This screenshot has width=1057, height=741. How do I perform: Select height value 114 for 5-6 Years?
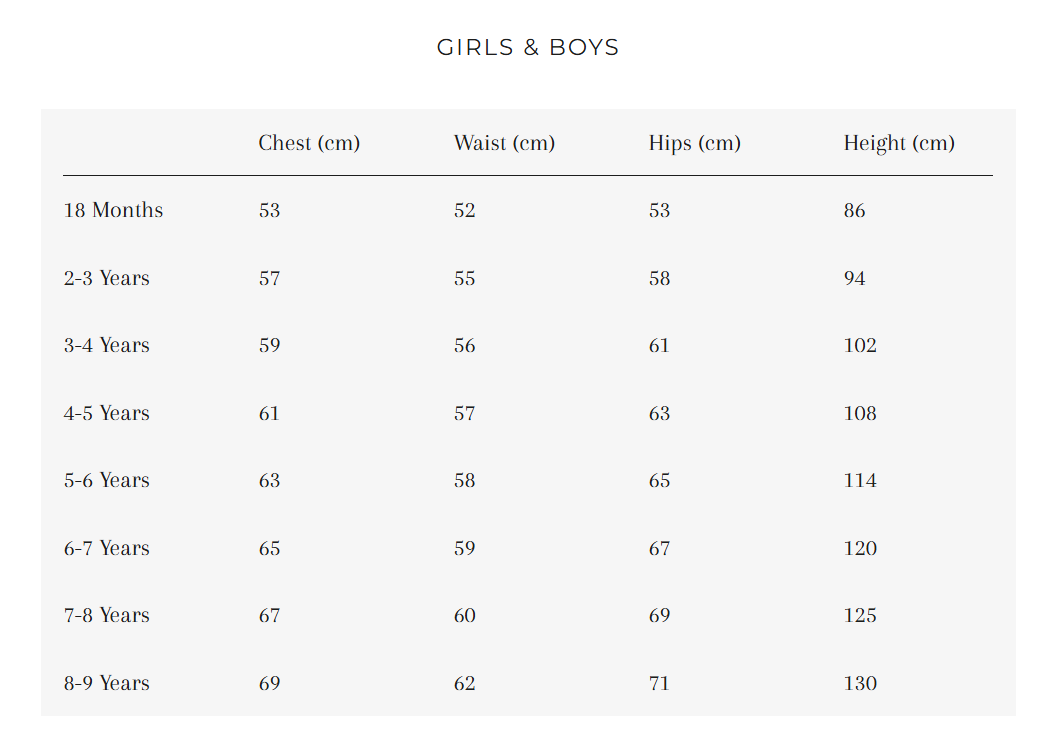[x=860, y=480]
